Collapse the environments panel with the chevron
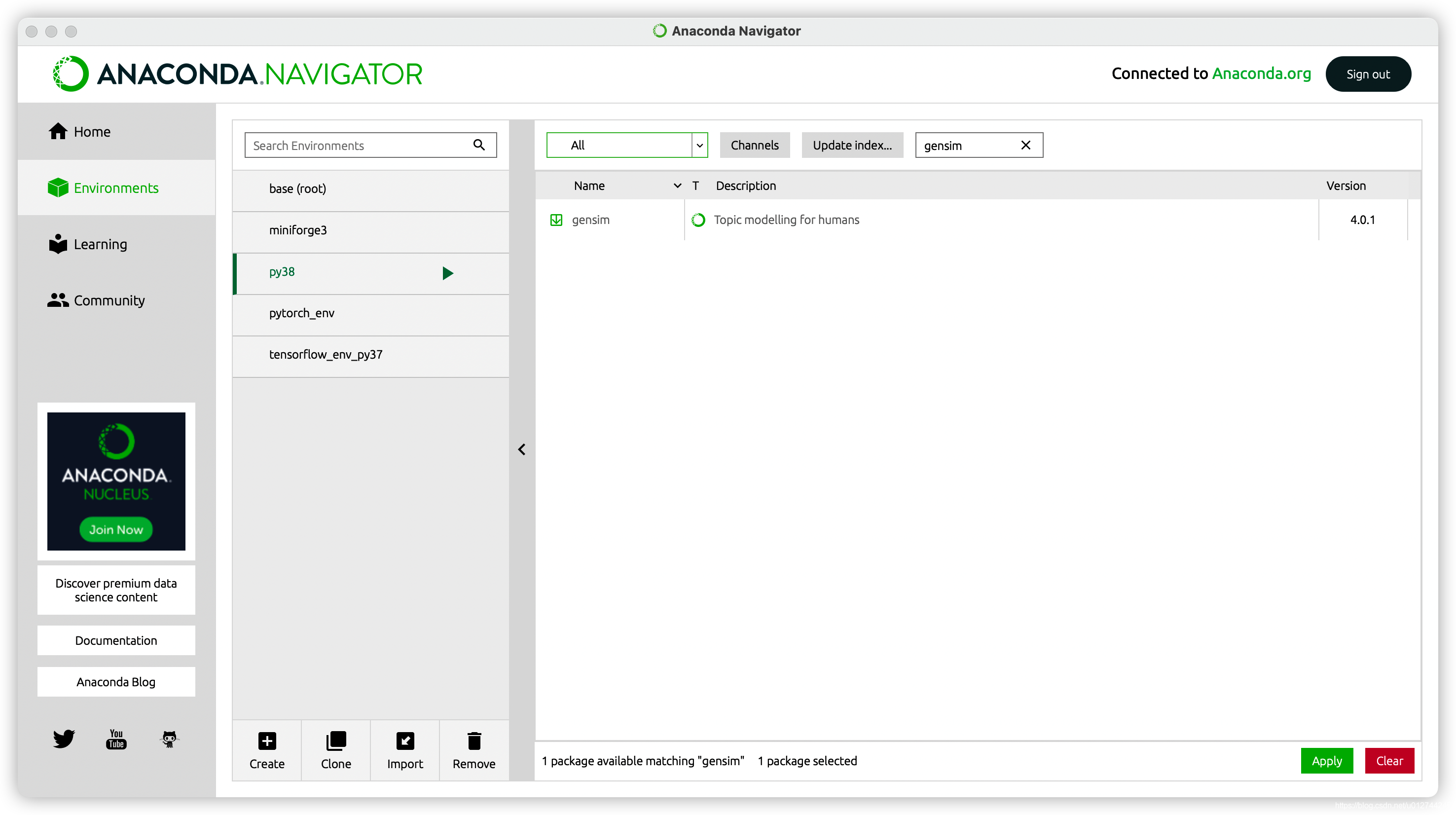 [x=522, y=449]
